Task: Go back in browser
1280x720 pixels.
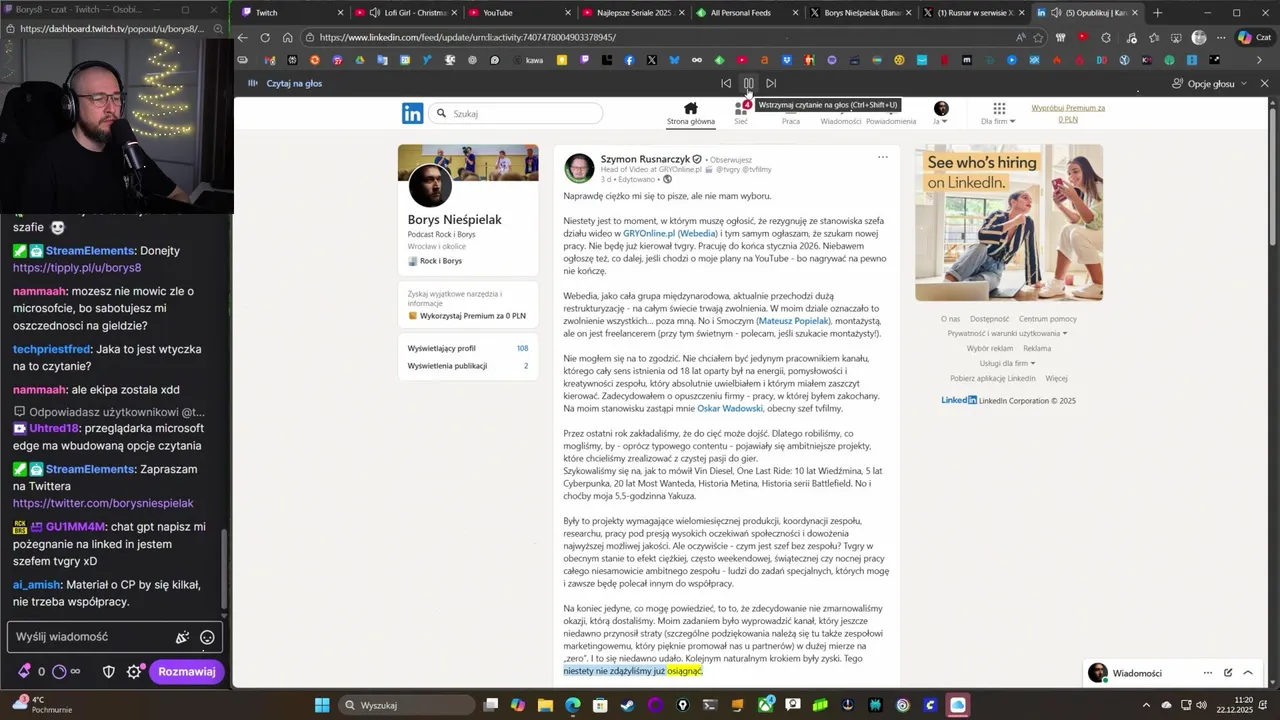Action: click(243, 37)
